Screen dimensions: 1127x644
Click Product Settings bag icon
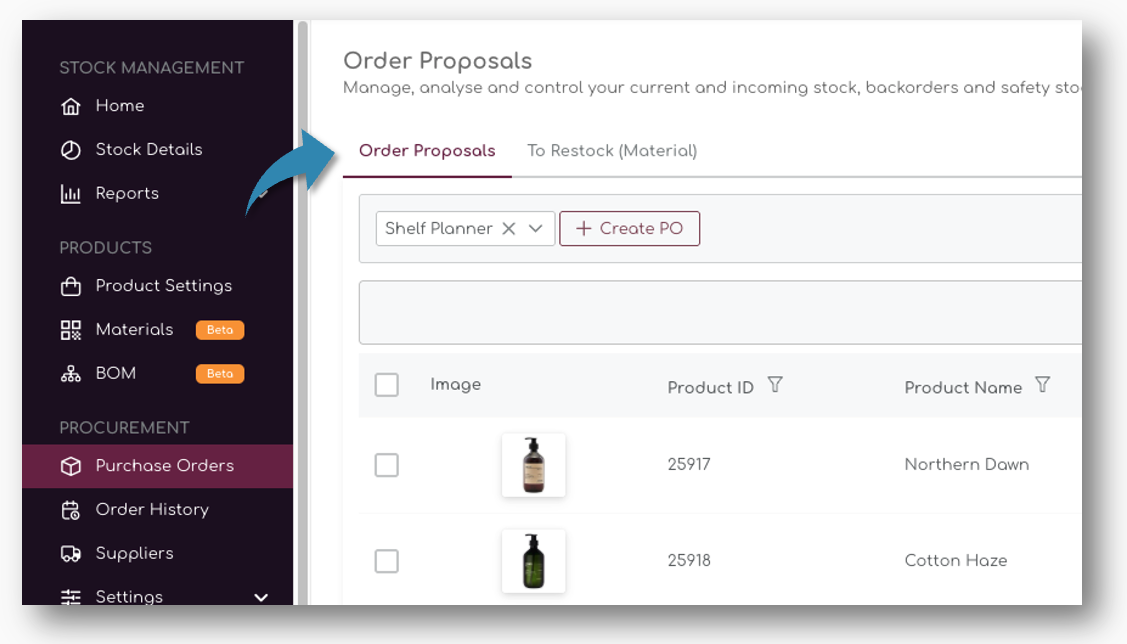pos(70,286)
